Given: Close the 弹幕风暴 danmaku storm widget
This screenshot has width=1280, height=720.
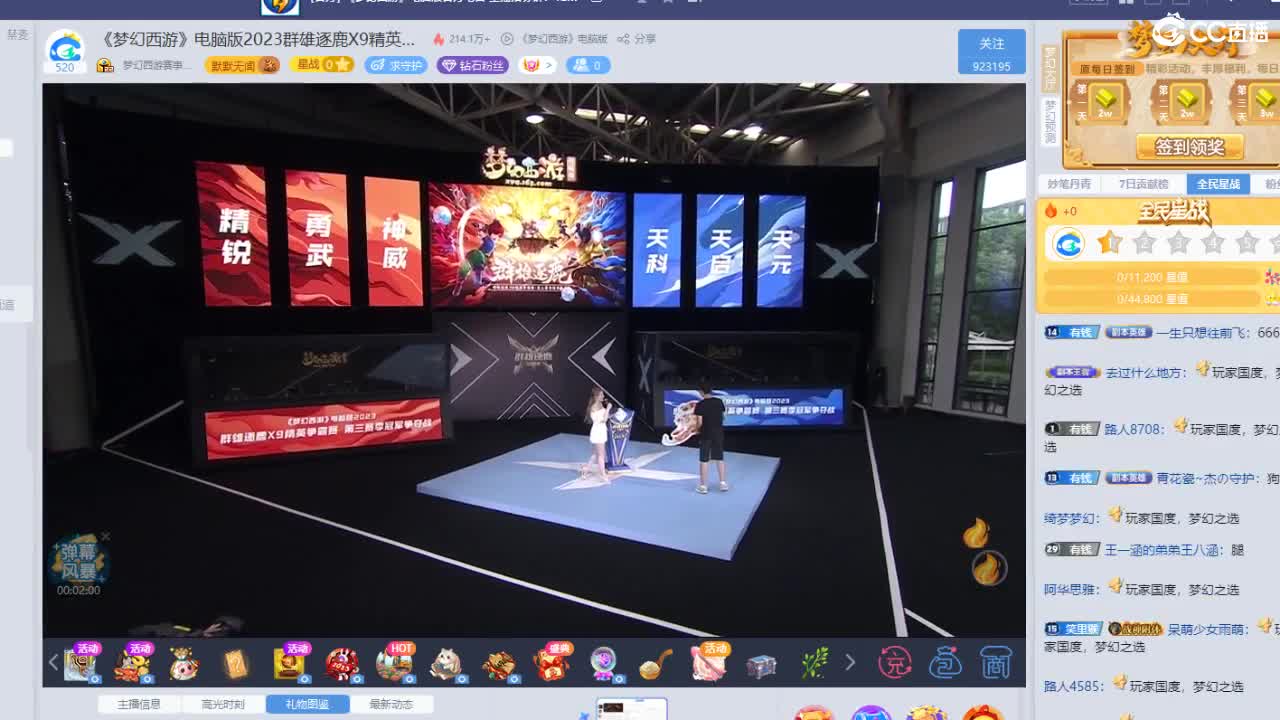Looking at the screenshot, I should [105, 537].
